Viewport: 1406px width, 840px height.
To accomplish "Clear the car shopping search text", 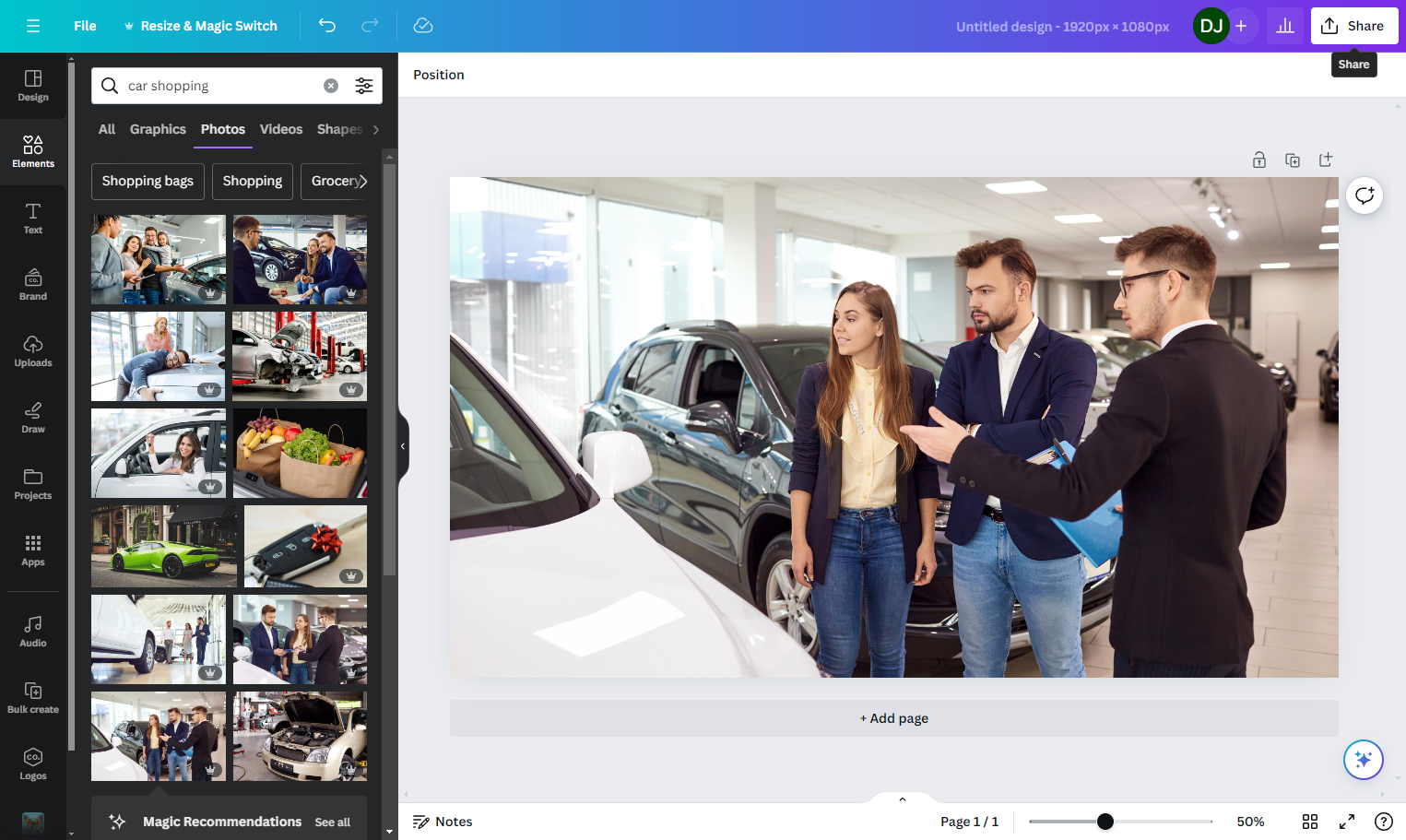I will (x=331, y=86).
